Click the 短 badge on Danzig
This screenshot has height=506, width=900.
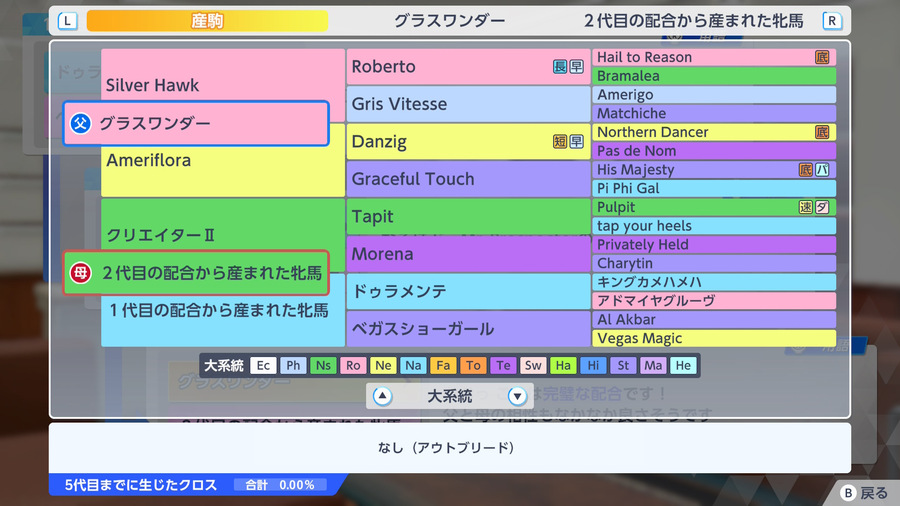[560, 141]
